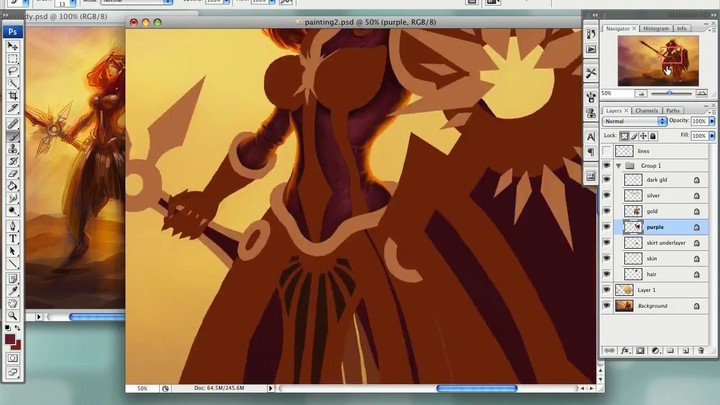
Task: Select the Line tool
Action: click(12, 263)
